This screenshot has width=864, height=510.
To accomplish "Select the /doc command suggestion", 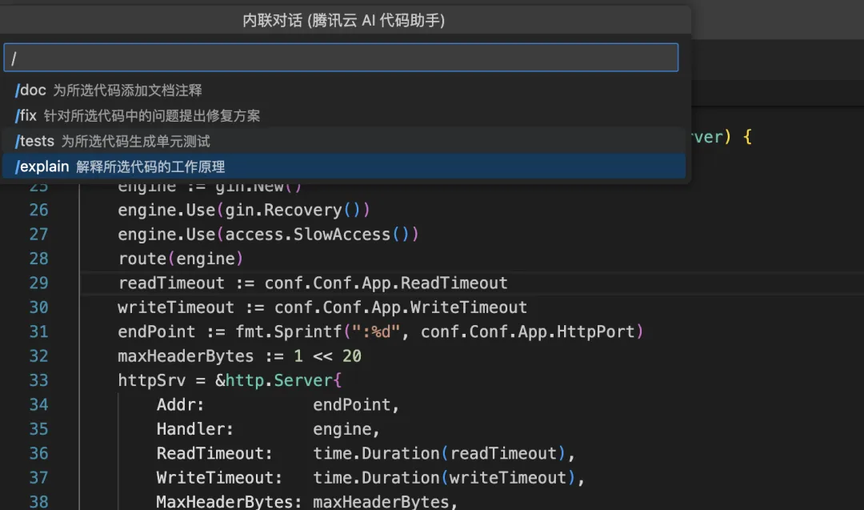I will 344,90.
